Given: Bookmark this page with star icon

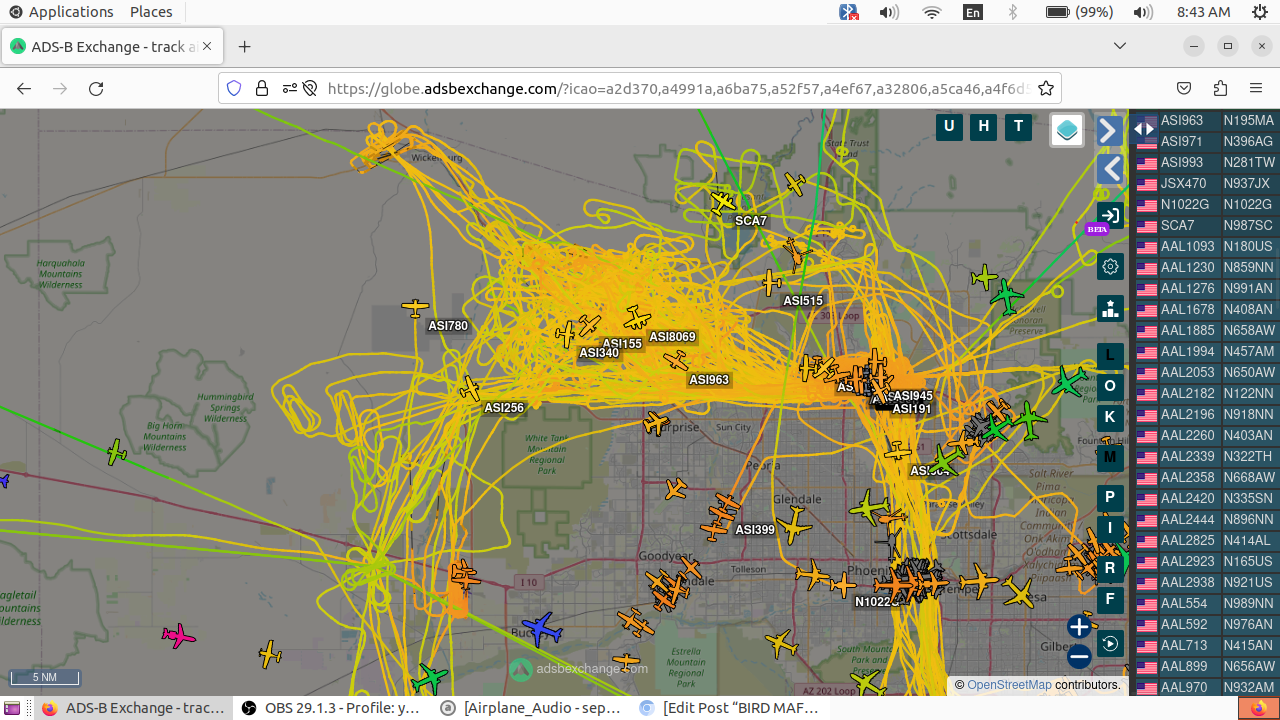Looking at the screenshot, I should pos(1046,88).
